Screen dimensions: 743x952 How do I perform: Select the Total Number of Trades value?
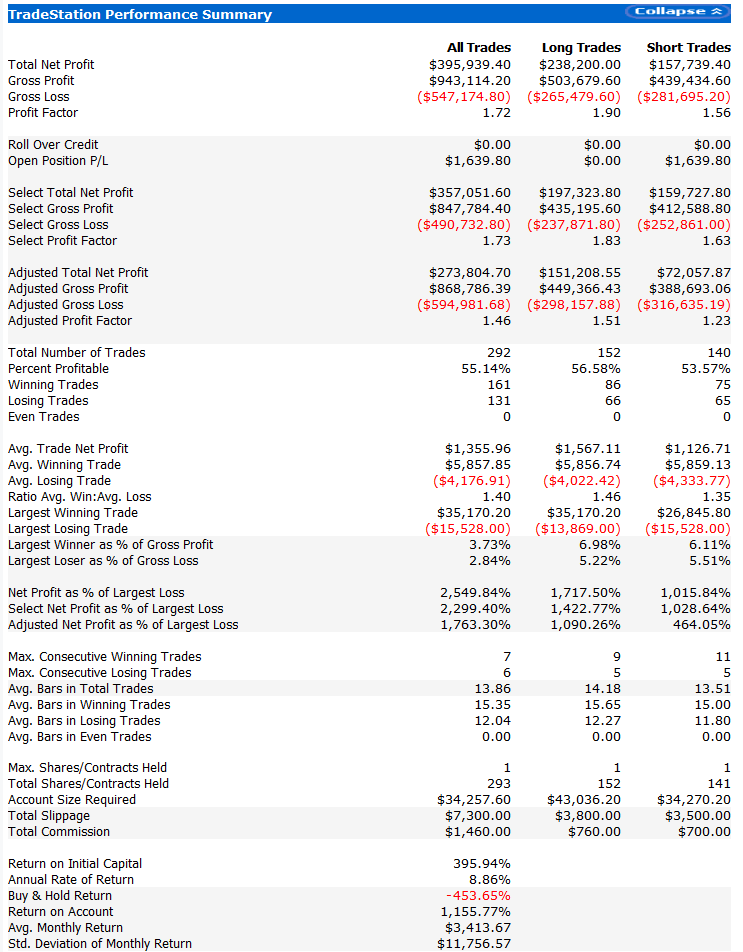496,352
